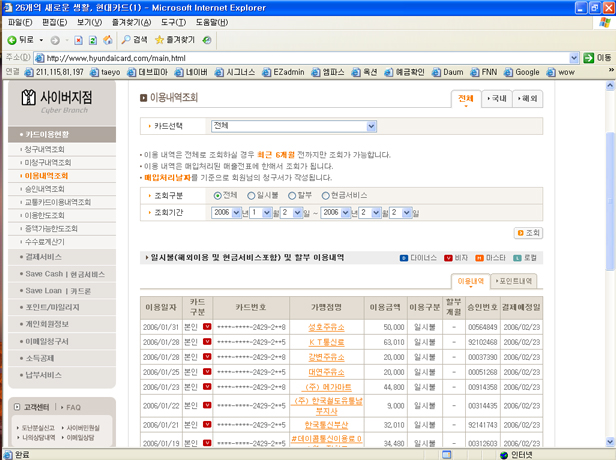Click the Go (이동) button by address bar
Image resolution: width=616 pixels, height=460 pixels.
click(x=597, y=58)
